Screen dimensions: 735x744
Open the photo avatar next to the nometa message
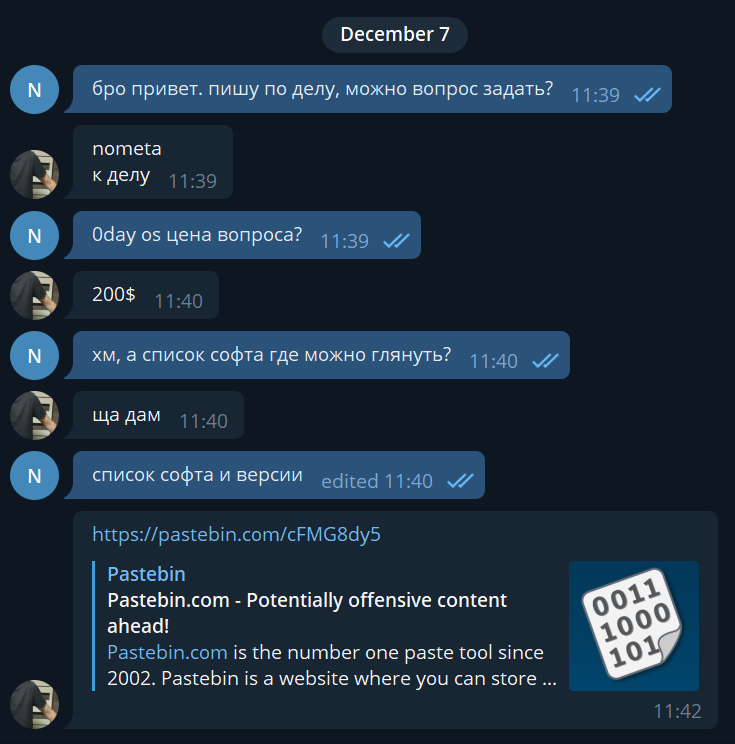34,174
